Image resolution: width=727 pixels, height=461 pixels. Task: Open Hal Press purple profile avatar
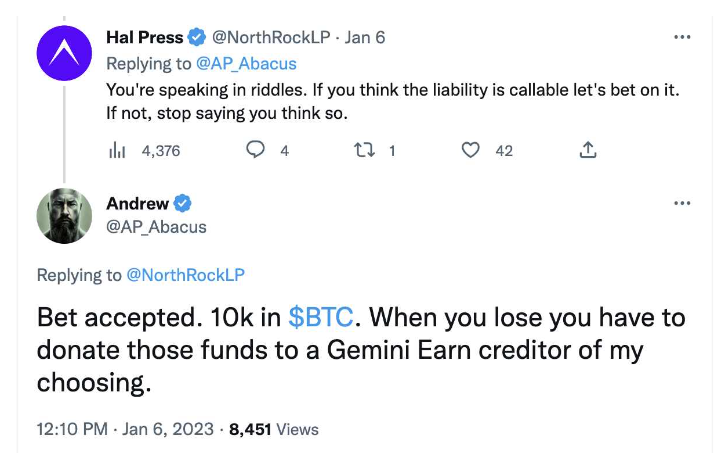pos(64,53)
